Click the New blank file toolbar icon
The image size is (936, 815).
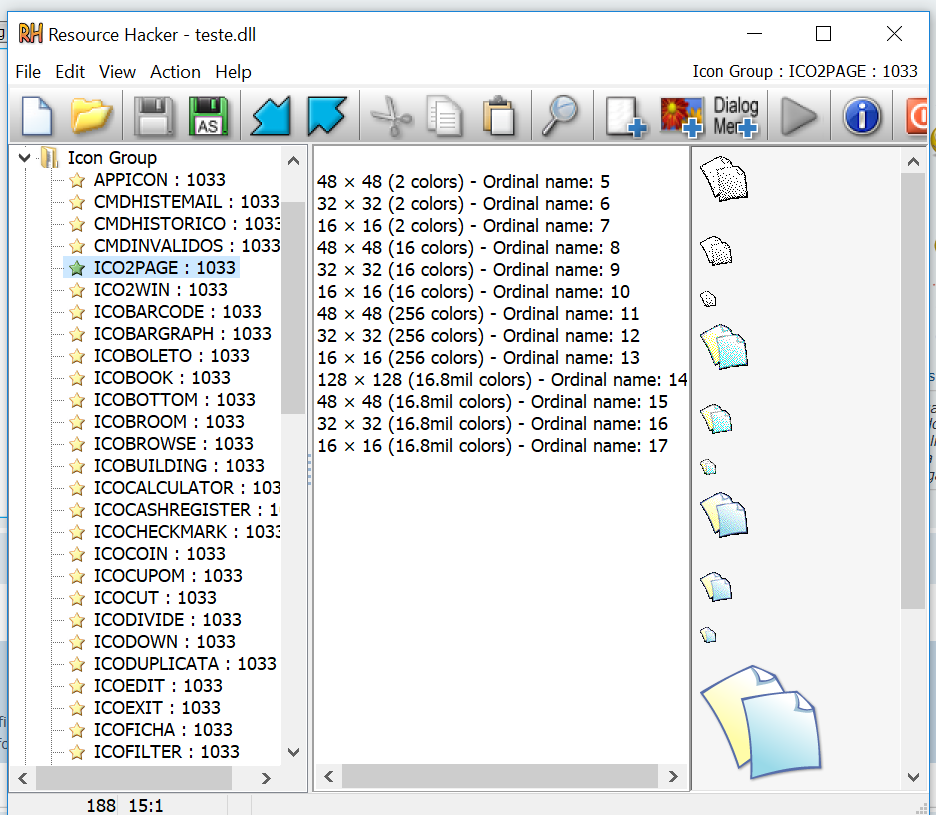coord(37,117)
